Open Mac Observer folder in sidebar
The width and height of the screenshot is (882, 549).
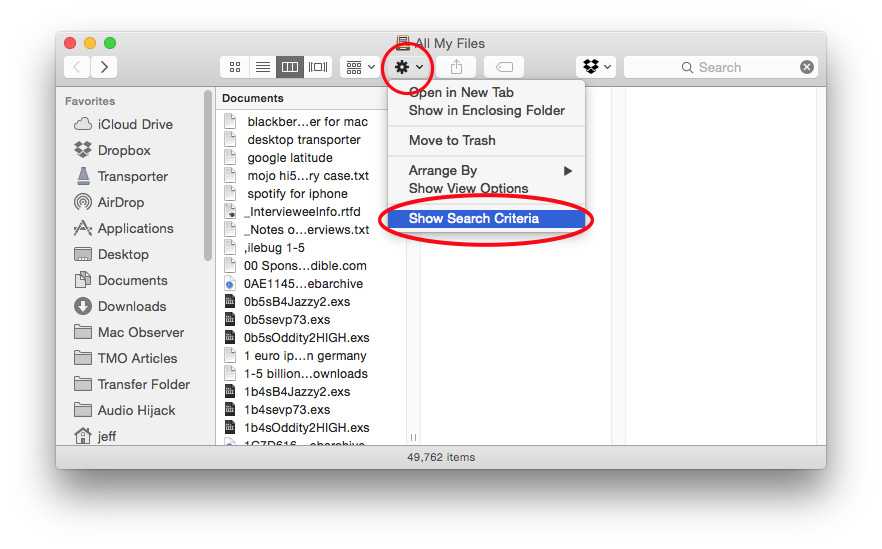coord(129,332)
